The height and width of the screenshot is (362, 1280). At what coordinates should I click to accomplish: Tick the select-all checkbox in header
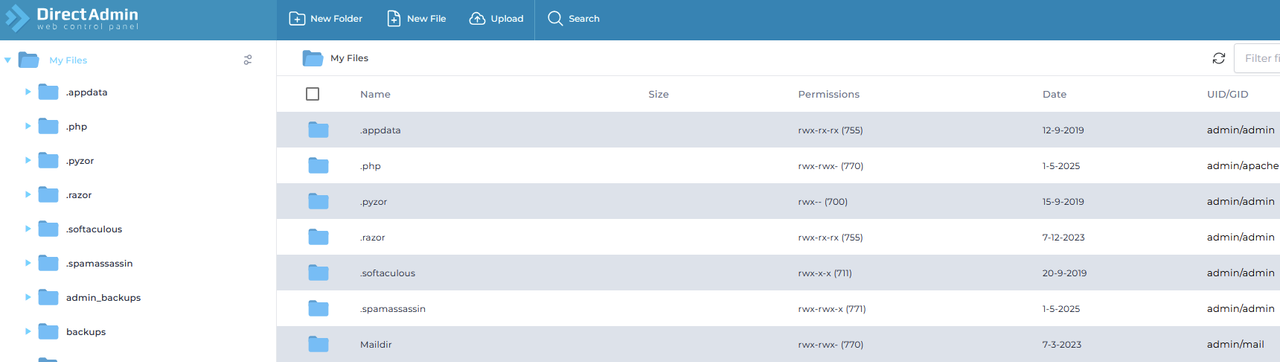click(312, 94)
